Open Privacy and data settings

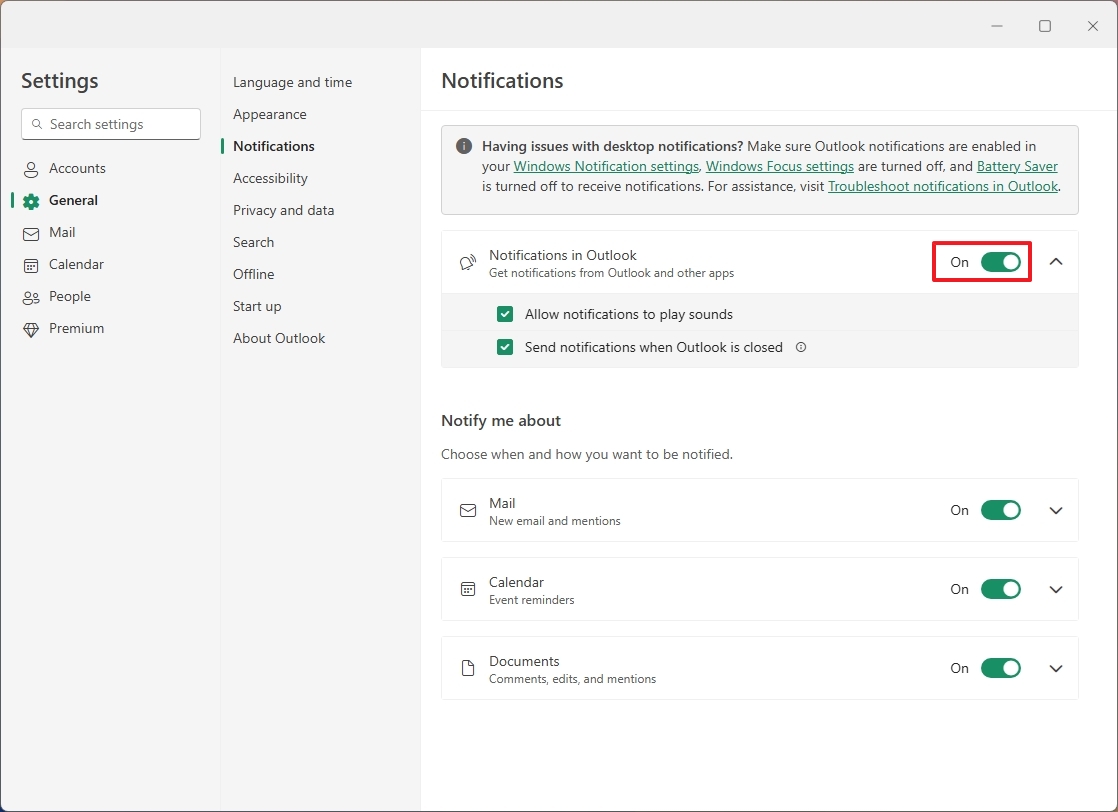pyautogui.click(x=284, y=210)
